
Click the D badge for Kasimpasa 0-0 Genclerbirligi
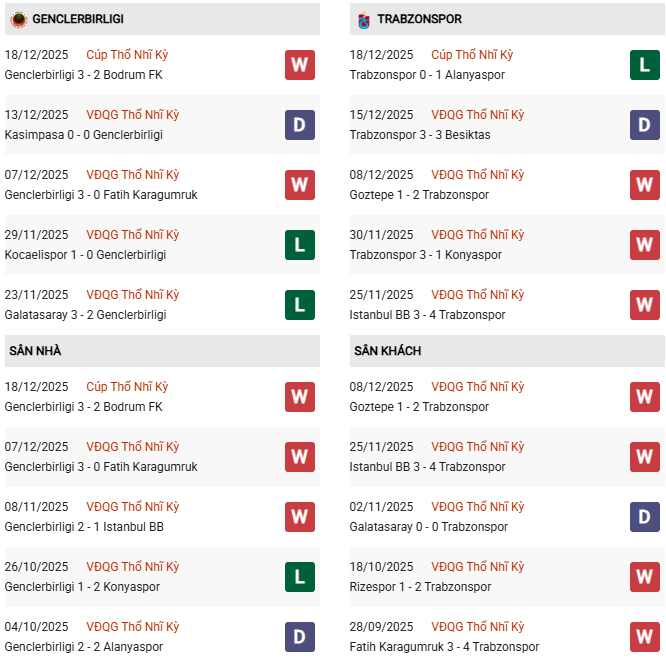pyautogui.click(x=300, y=125)
